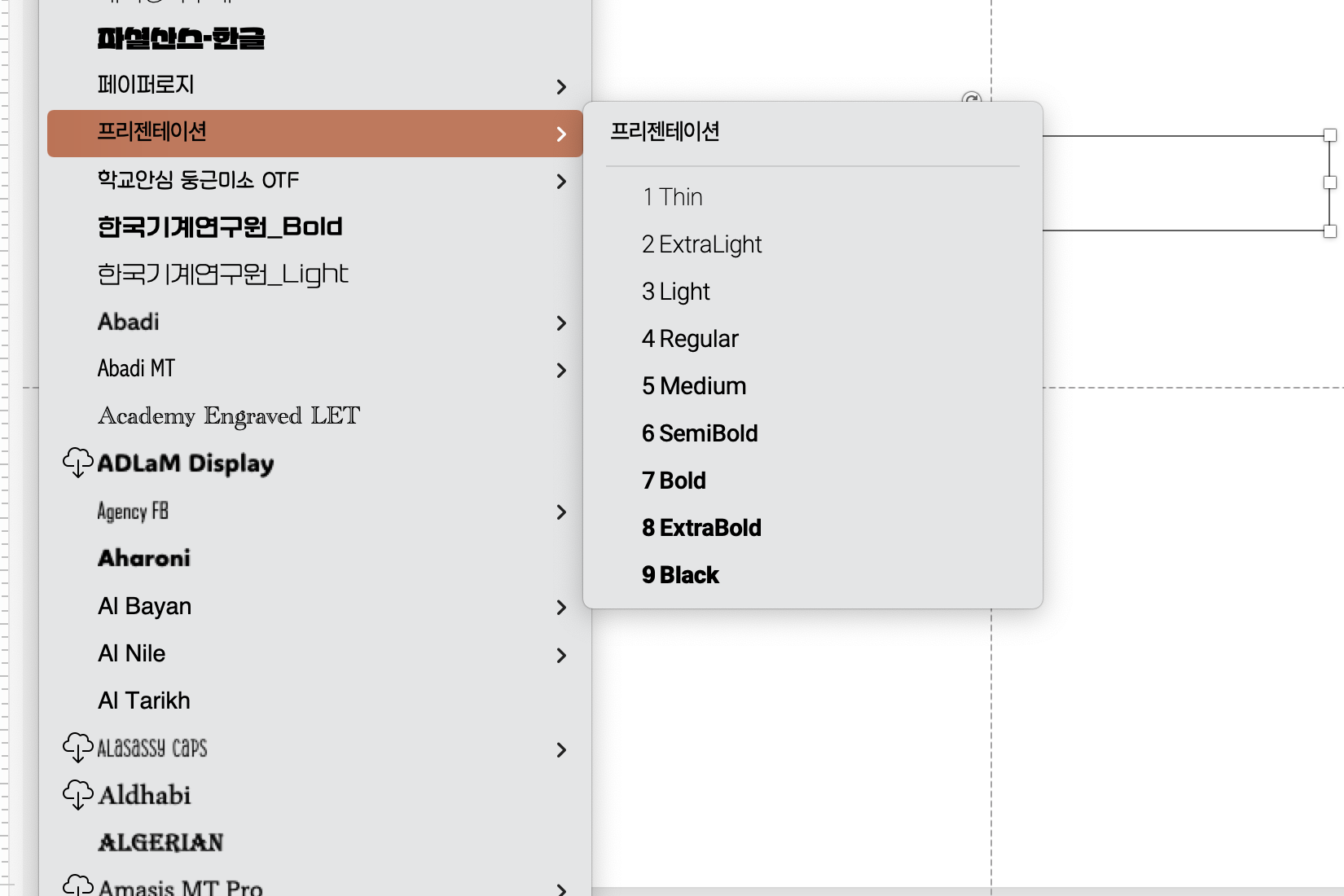The width and height of the screenshot is (1344, 896).
Task: Select the Algerian font entry
Action: click(160, 842)
